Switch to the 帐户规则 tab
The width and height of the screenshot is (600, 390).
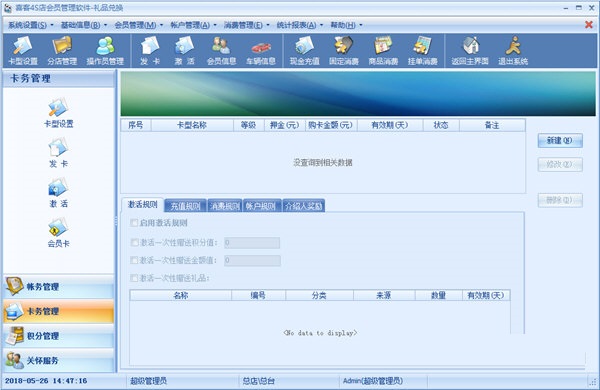(x=262, y=206)
